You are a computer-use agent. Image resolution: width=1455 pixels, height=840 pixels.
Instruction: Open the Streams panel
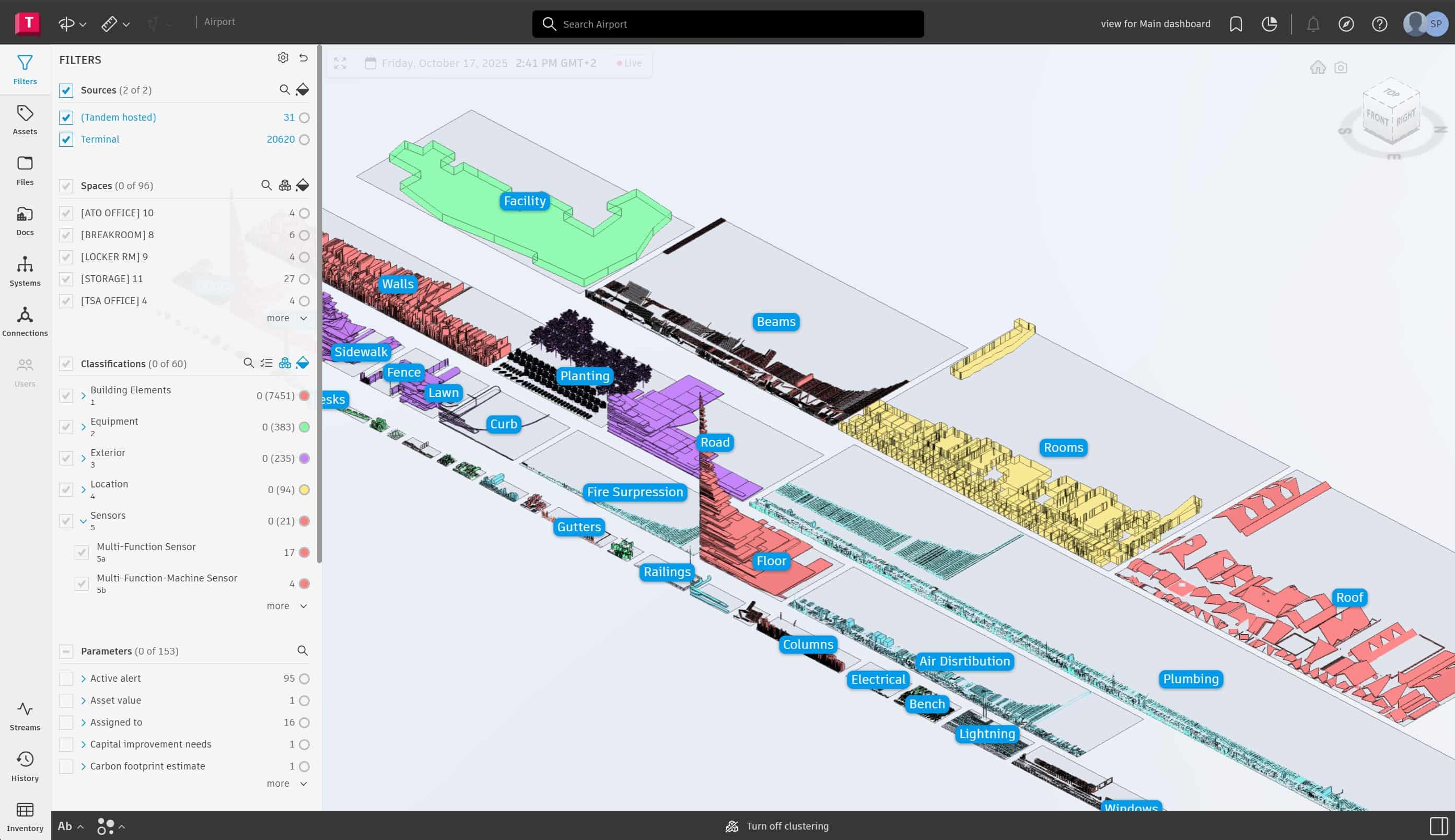(x=25, y=716)
